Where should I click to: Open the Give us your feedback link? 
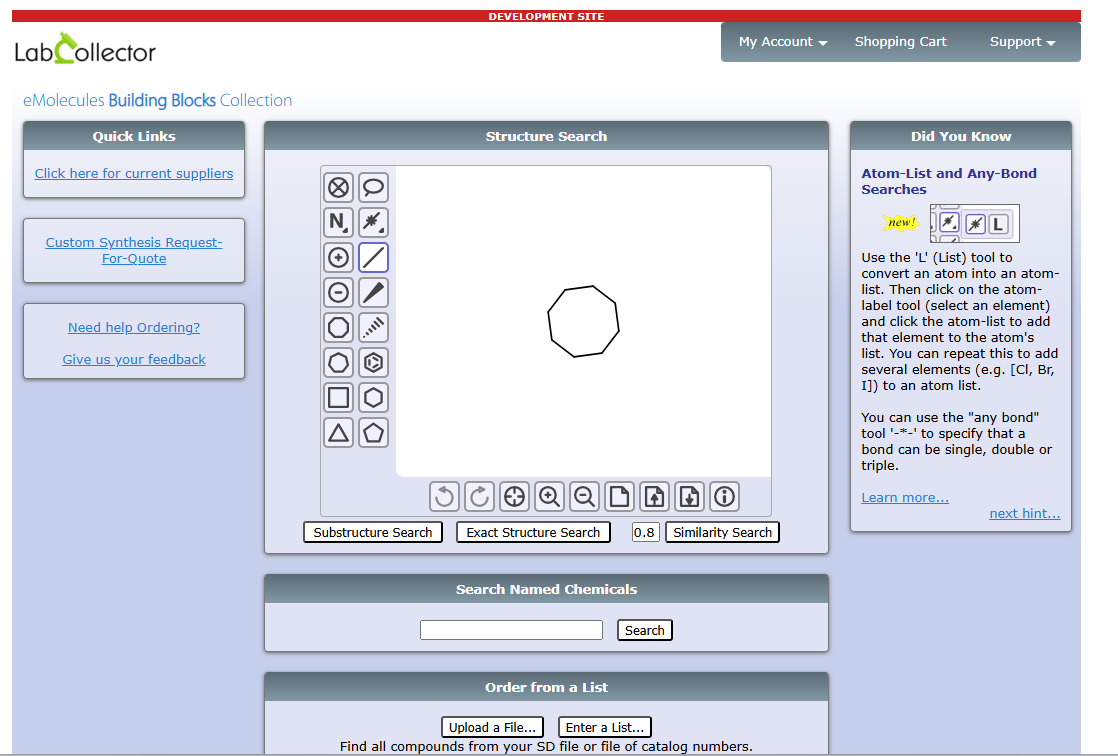134,359
